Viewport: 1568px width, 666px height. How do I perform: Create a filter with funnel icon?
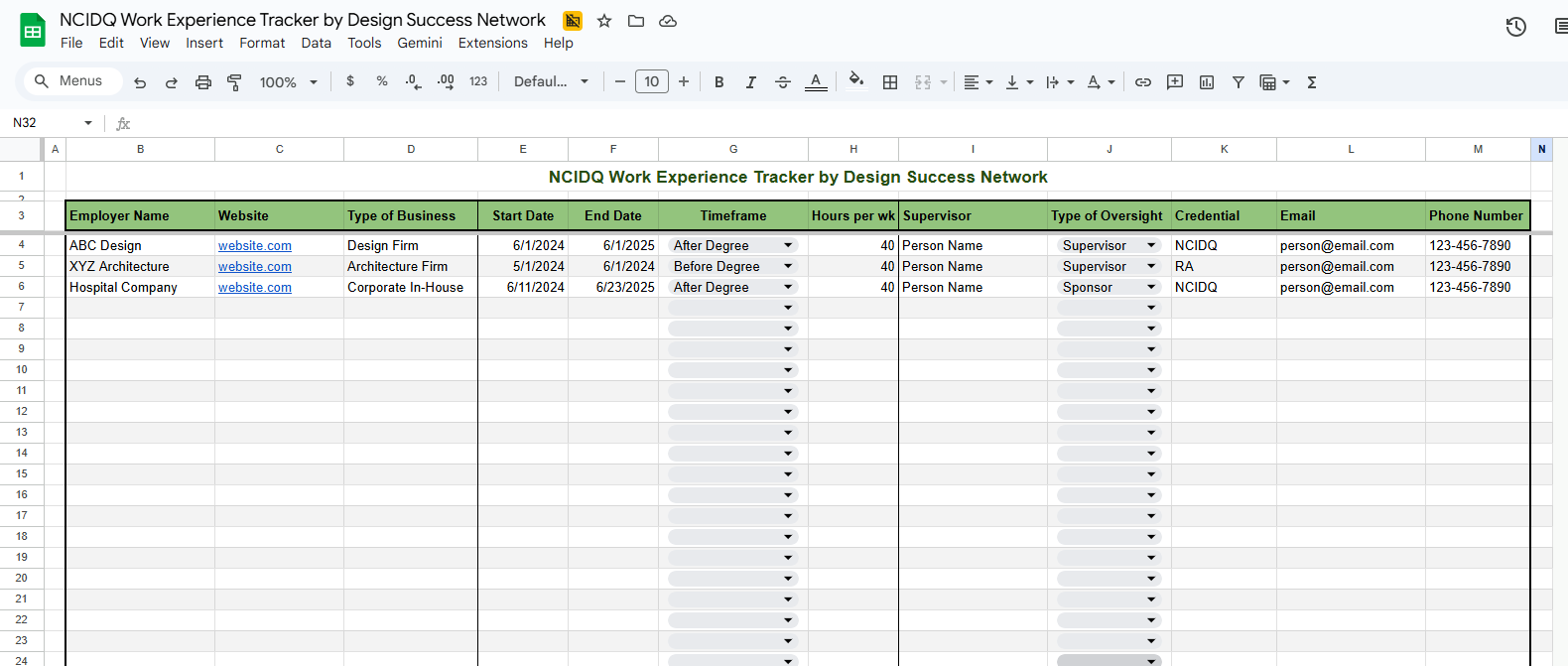[x=1239, y=82]
